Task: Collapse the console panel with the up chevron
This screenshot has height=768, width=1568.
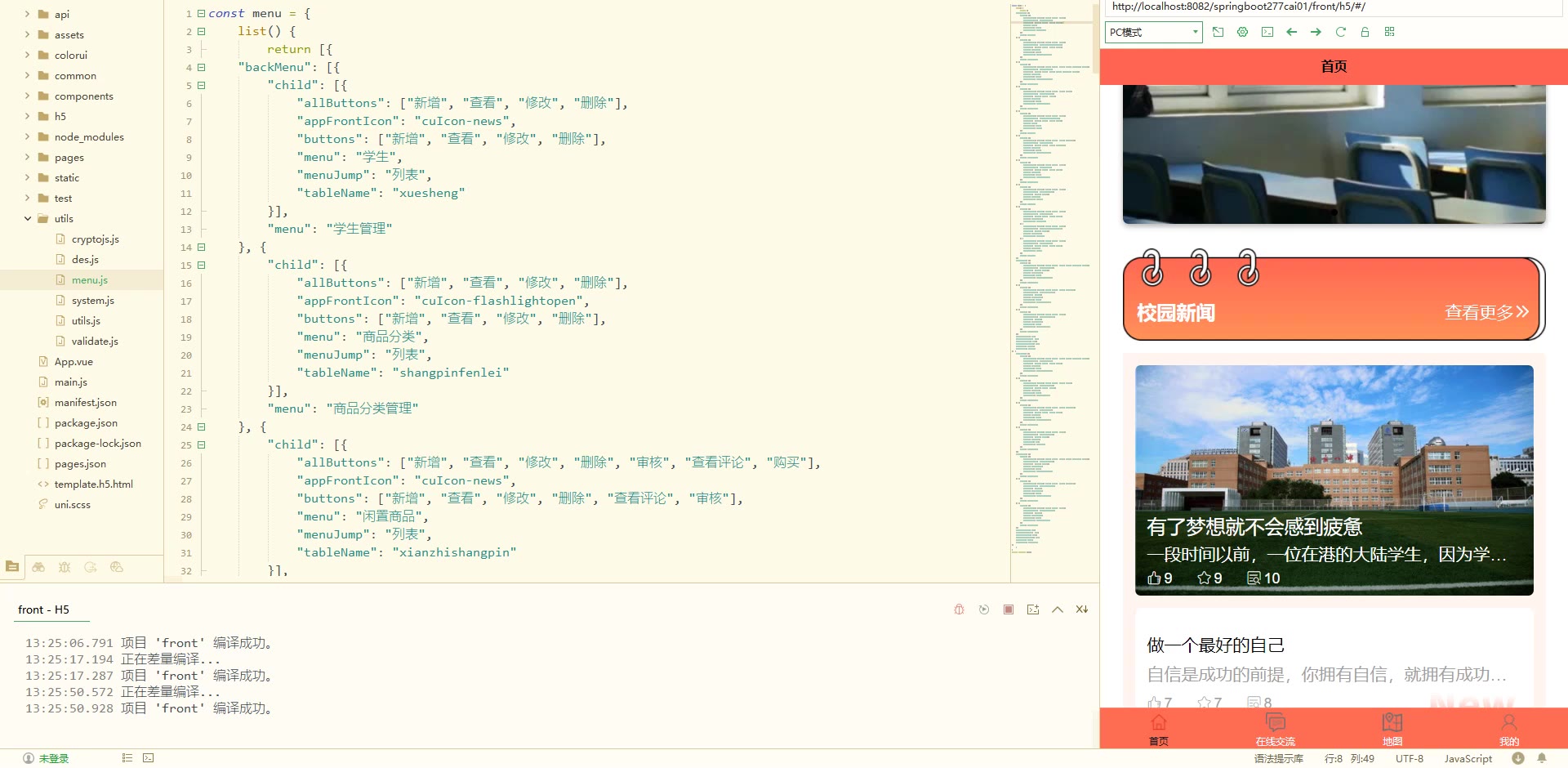Action: point(1057,609)
